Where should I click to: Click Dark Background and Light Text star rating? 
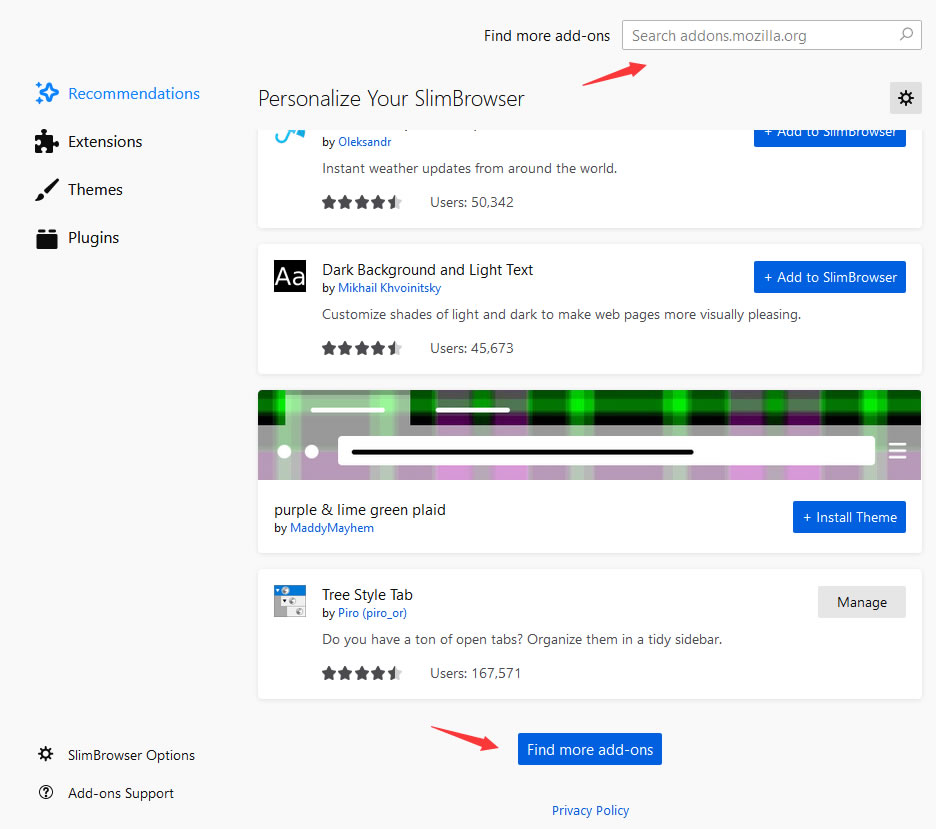(362, 348)
